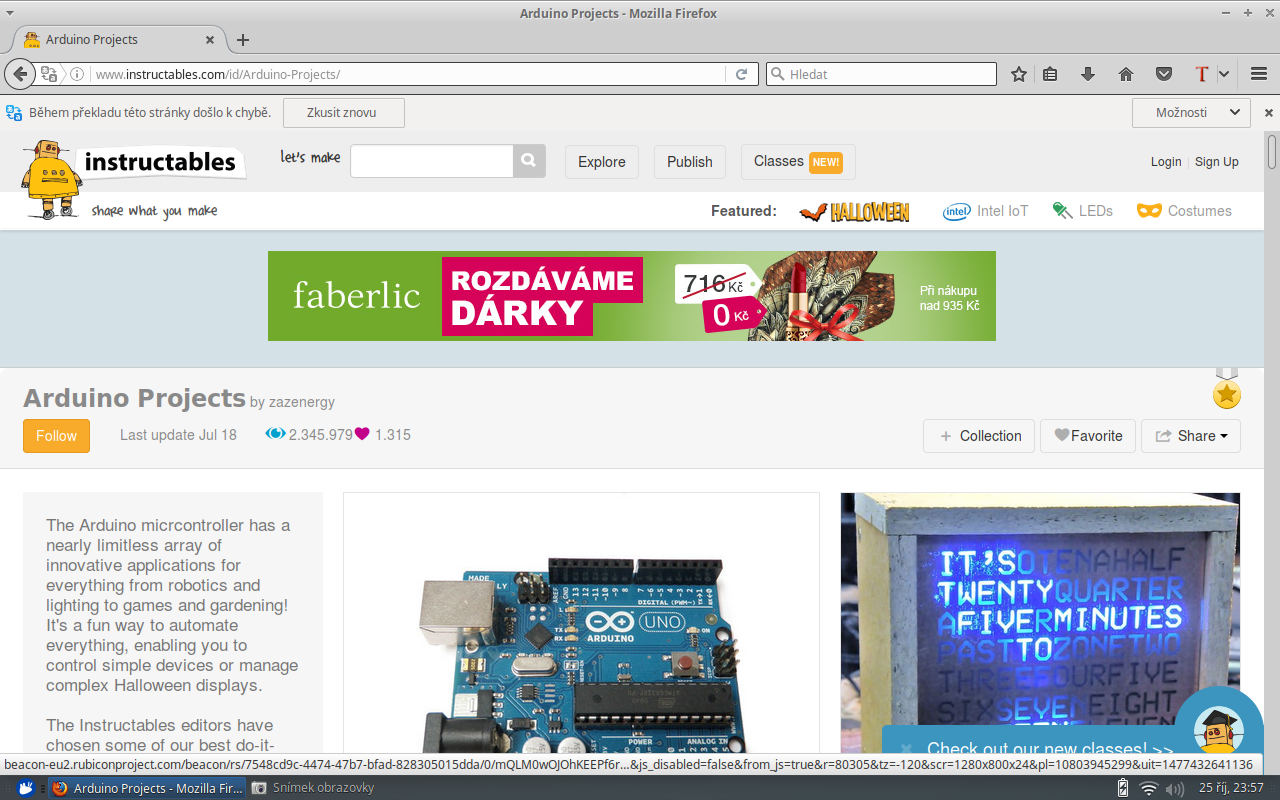This screenshot has height=800, width=1280.
Task: Click Zkusit znovu to retry translation
Action: tap(343, 113)
